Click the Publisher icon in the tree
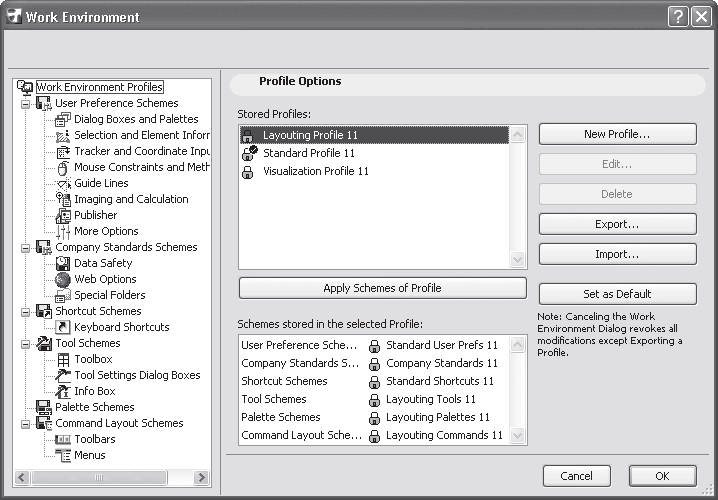This screenshot has height=500, width=718. click(x=63, y=215)
